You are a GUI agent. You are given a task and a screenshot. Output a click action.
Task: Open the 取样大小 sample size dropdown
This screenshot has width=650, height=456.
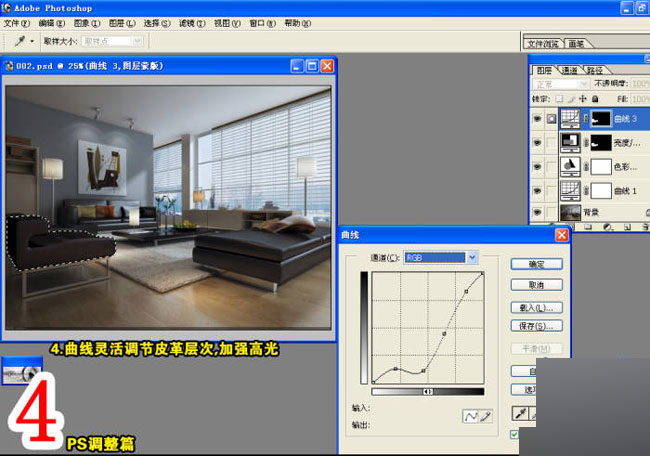click(112, 41)
